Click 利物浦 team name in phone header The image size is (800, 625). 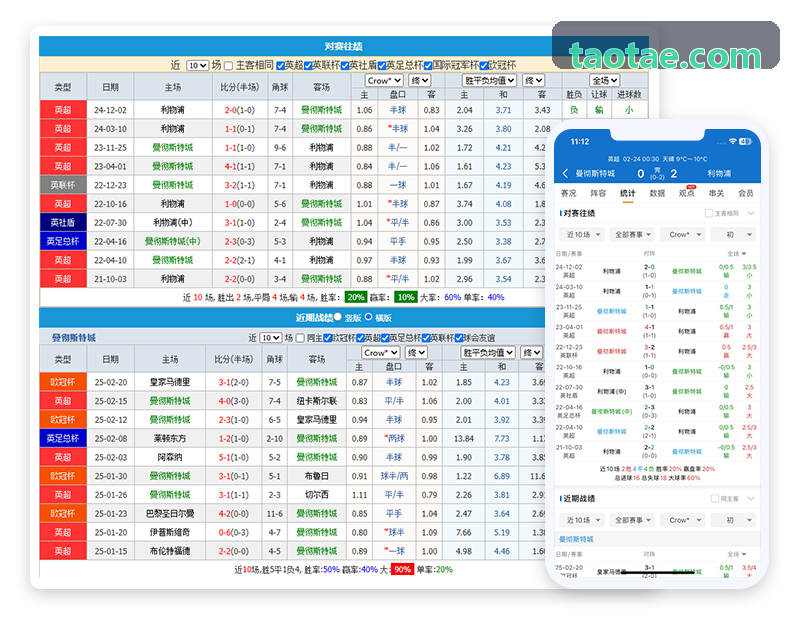[x=719, y=173]
